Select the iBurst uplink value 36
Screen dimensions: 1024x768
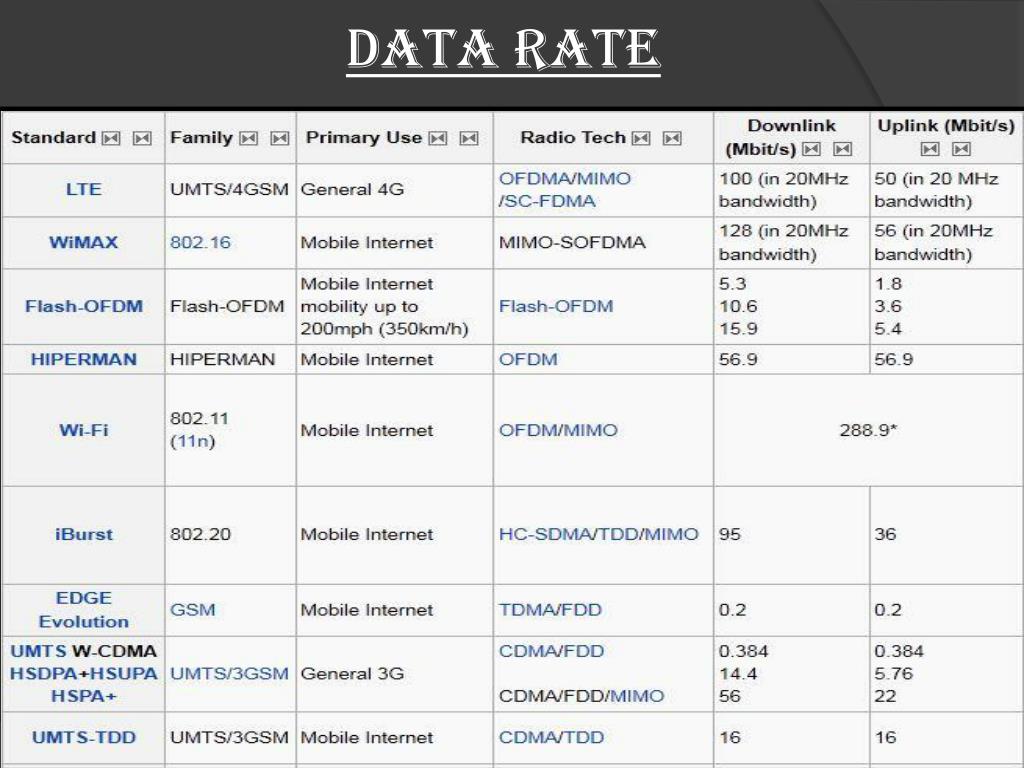coord(886,534)
